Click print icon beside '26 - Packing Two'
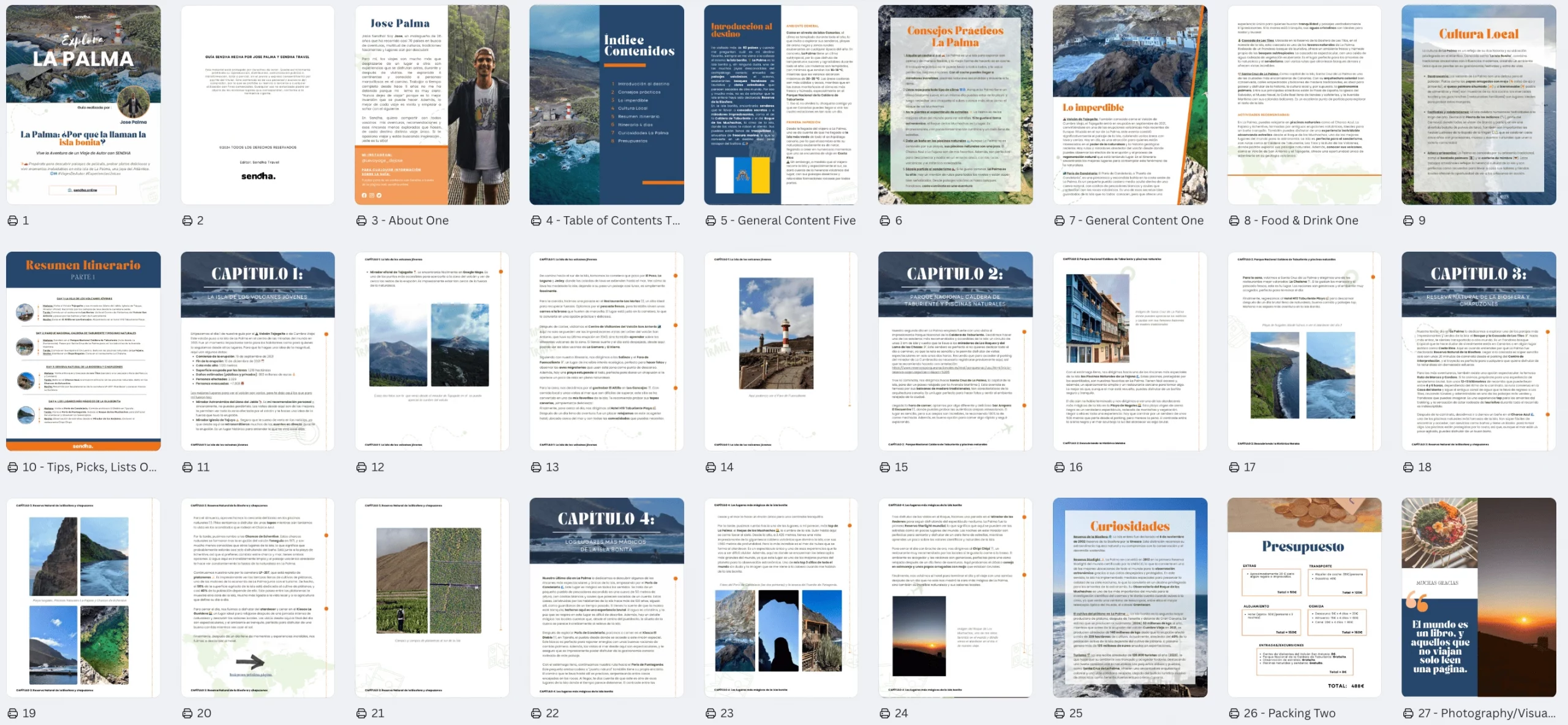Image resolution: width=1568 pixels, height=725 pixels. [x=1234, y=713]
